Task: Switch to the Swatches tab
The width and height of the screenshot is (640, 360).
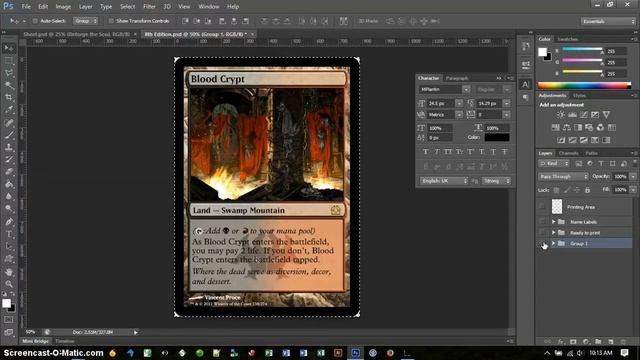Action: coord(568,39)
